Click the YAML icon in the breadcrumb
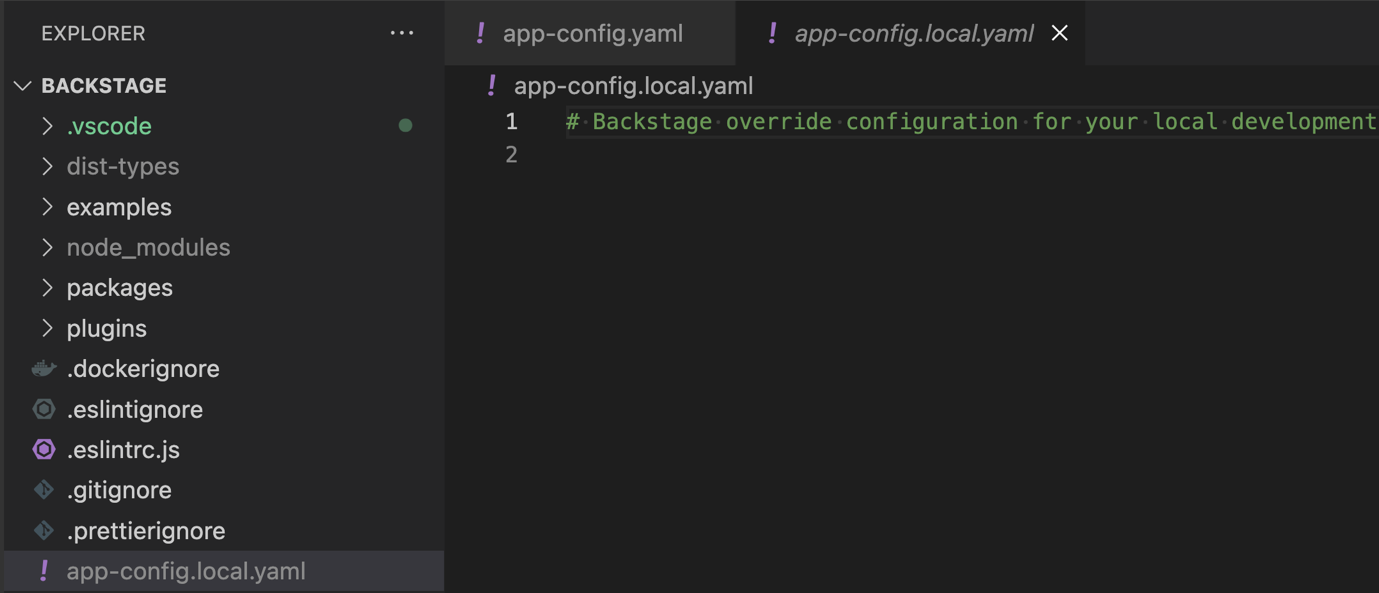The width and height of the screenshot is (1379, 593). pyautogui.click(x=491, y=86)
